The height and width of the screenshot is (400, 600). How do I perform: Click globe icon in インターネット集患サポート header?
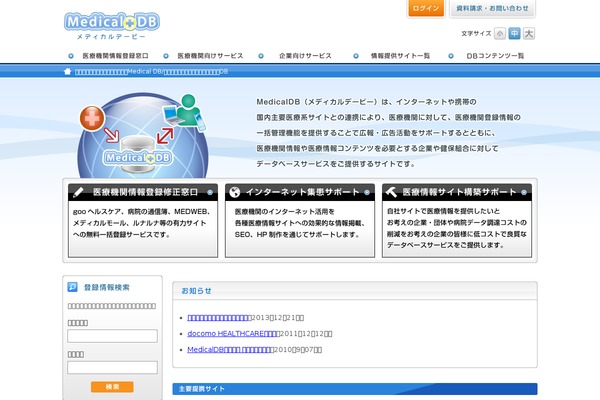tap(235, 192)
